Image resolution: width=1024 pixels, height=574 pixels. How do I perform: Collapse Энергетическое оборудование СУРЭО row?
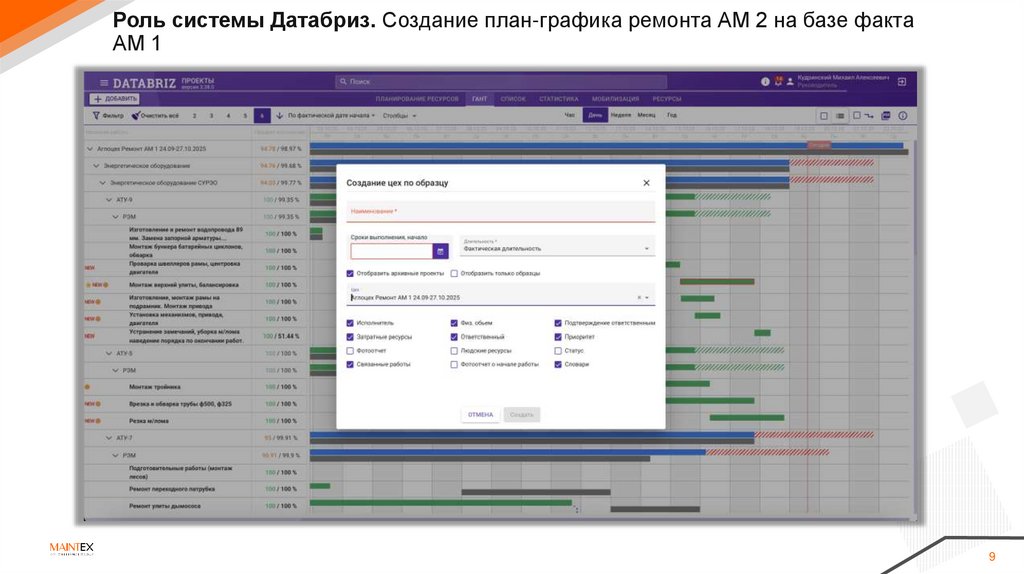tap(103, 183)
